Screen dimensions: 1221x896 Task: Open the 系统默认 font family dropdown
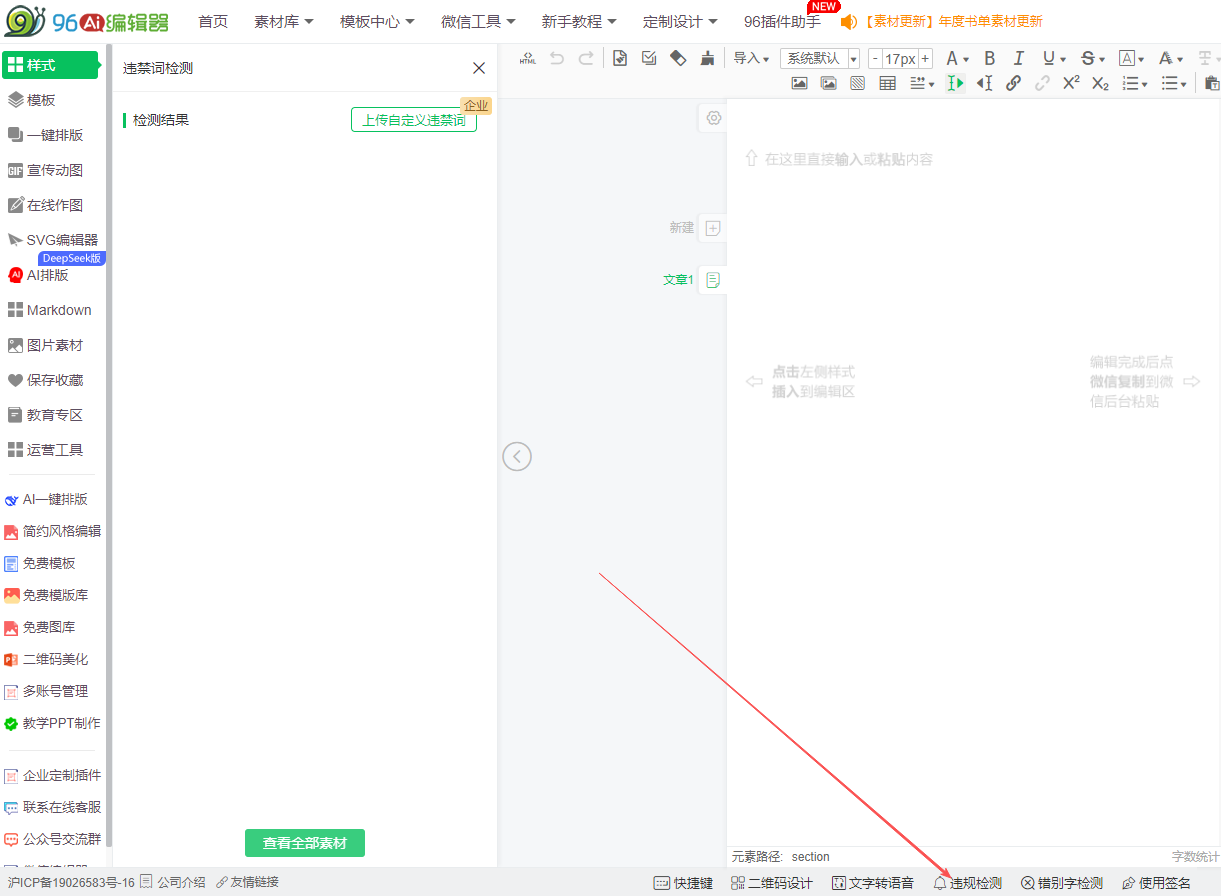click(819, 59)
